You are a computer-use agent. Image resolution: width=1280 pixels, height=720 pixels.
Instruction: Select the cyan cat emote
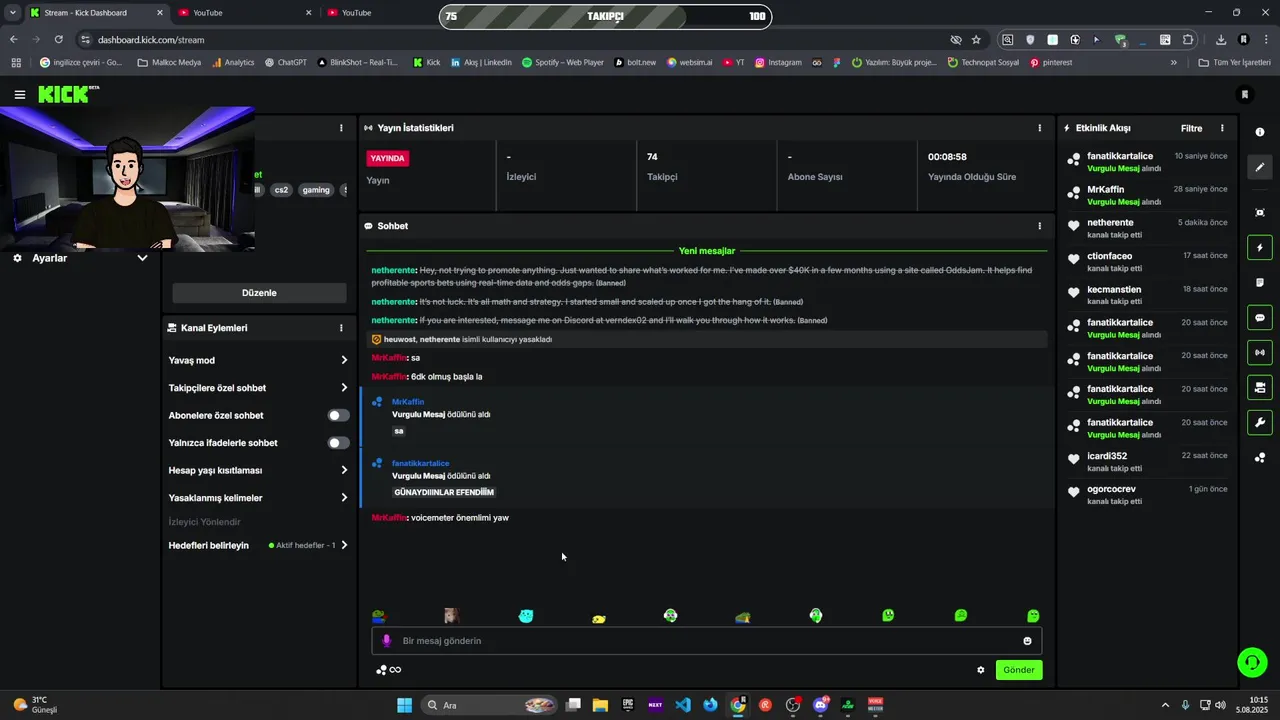[526, 616]
